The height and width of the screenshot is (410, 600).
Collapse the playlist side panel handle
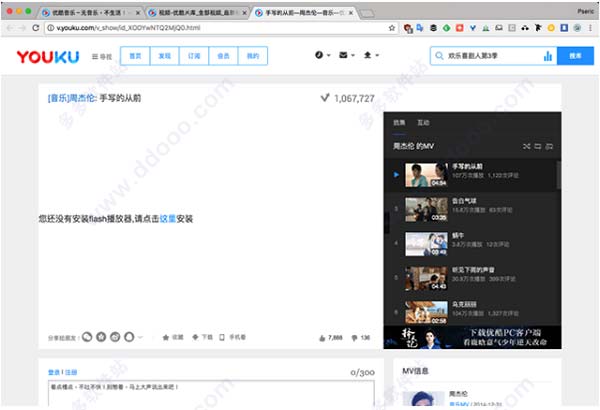coord(386,222)
